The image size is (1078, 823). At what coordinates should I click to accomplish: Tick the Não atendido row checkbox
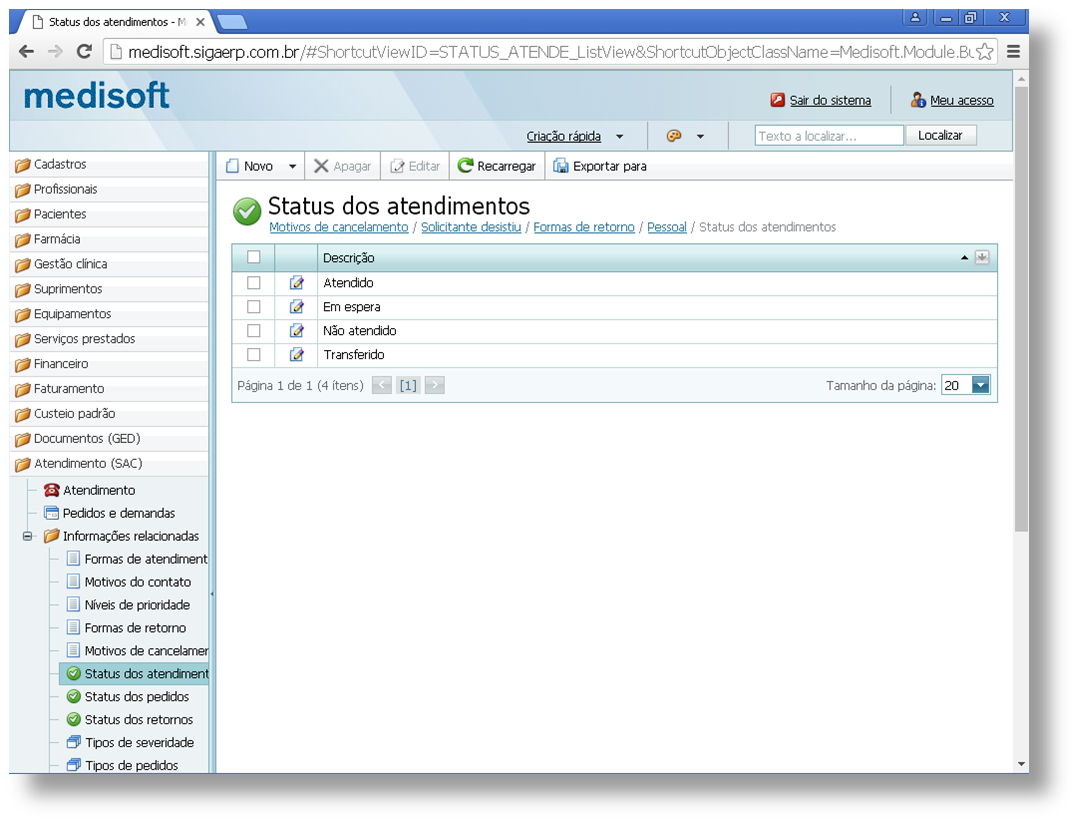click(254, 331)
